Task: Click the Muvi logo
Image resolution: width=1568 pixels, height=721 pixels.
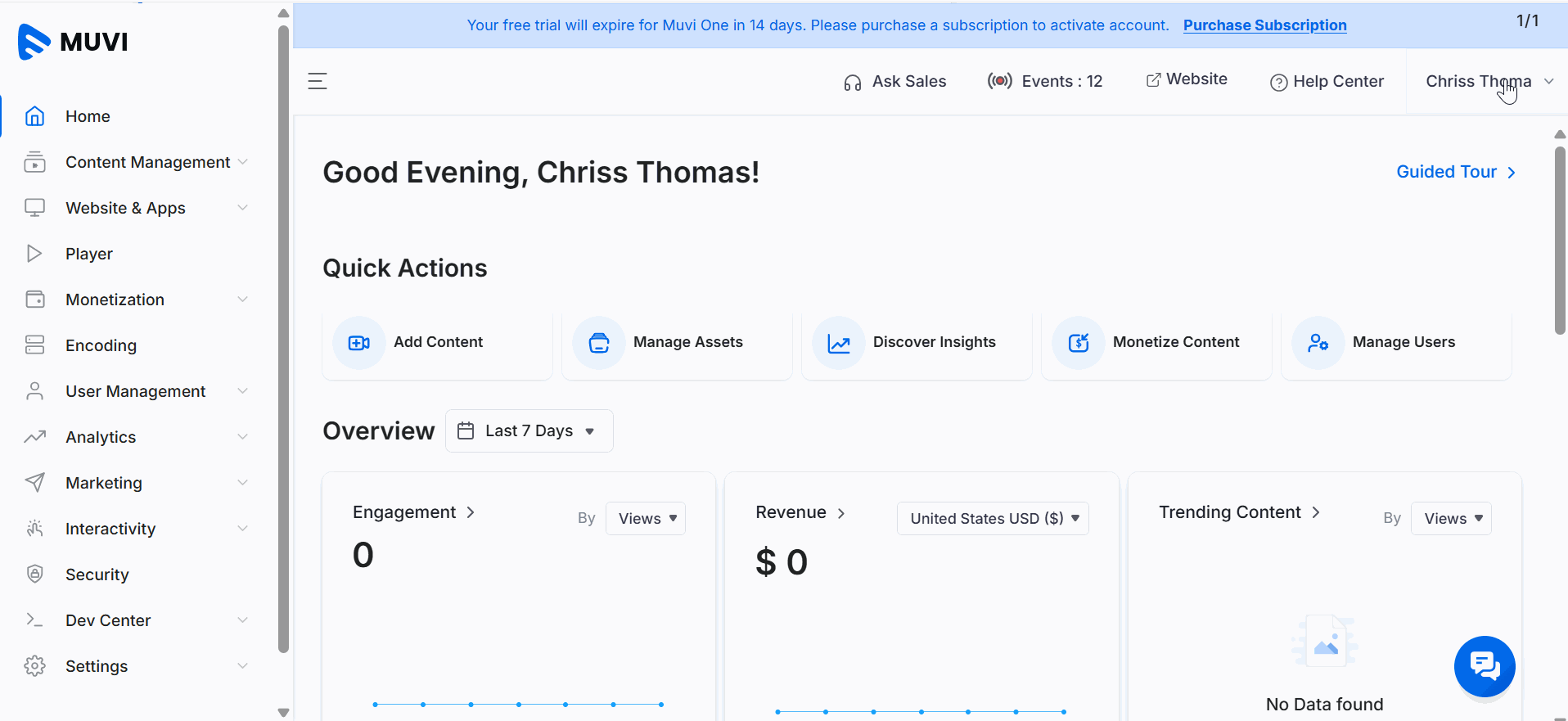Action: point(74,41)
